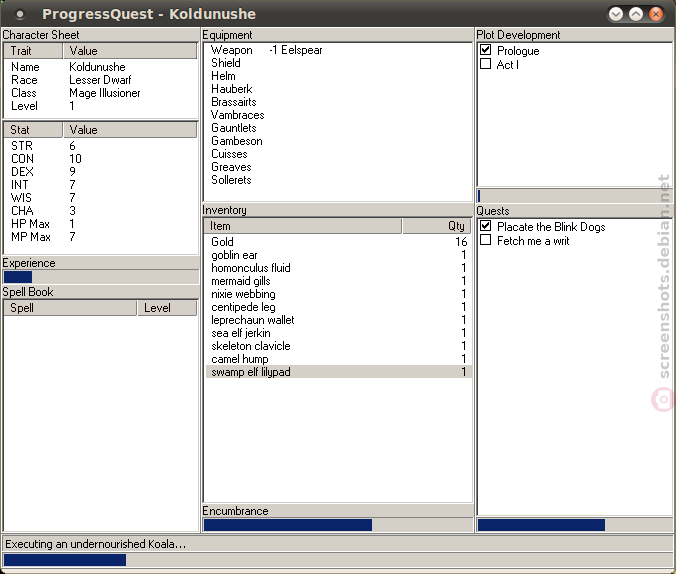This screenshot has width=676, height=574.
Task: Click the STR stat row
Action: [100, 146]
